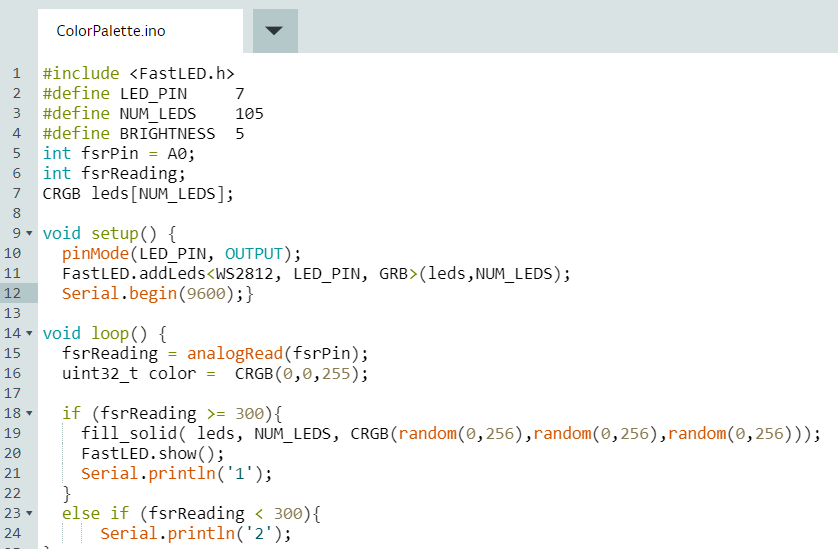
Task: Click '9600' on line 12
Action: pos(206,293)
